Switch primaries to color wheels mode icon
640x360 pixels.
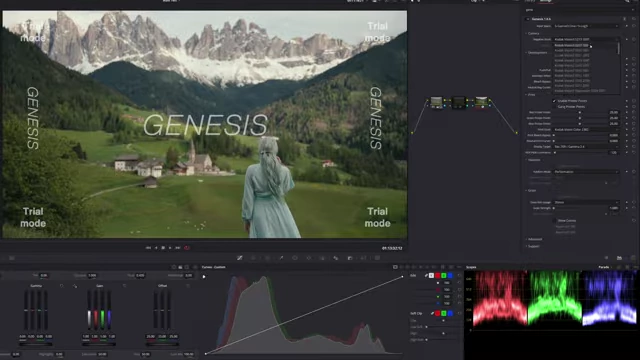(x=174, y=267)
